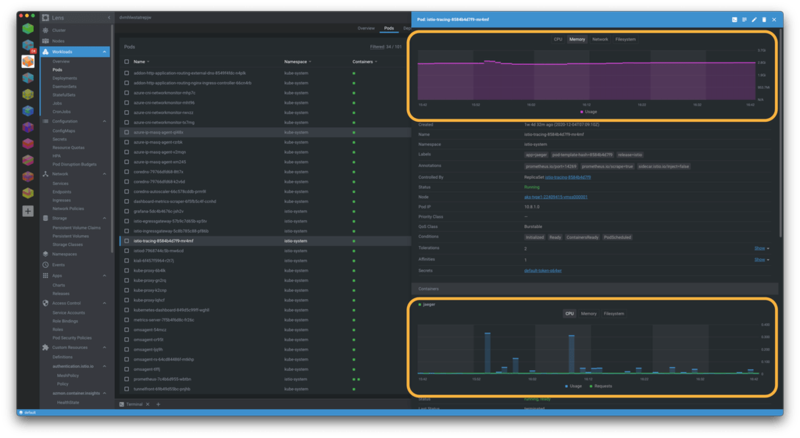Collapse the Custom Resources section chevron
This screenshot has height=438, width=800.
[105, 347]
